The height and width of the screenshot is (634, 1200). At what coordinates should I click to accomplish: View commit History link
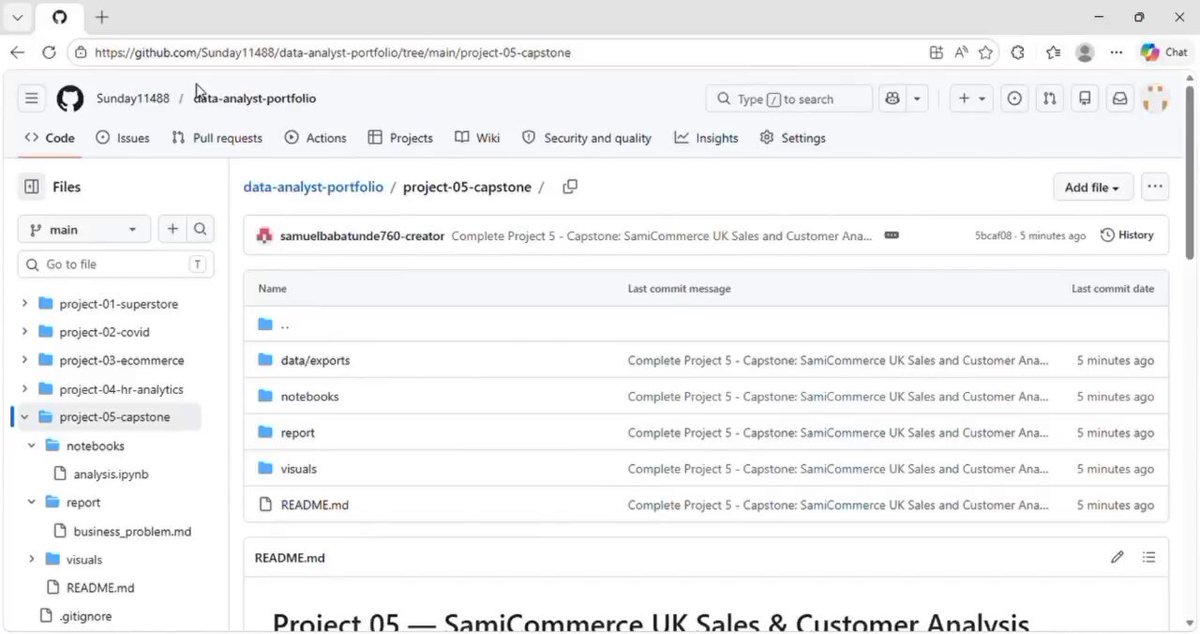click(1127, 235)
